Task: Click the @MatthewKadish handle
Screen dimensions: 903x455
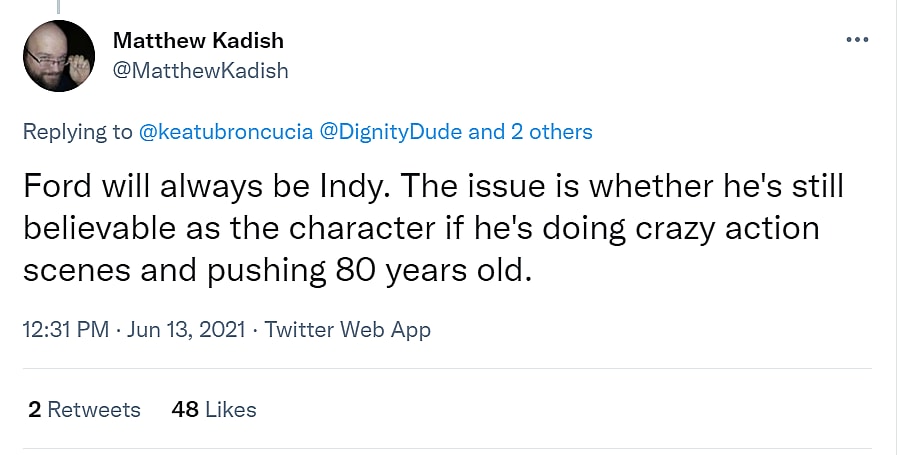Action: point(200,70)
